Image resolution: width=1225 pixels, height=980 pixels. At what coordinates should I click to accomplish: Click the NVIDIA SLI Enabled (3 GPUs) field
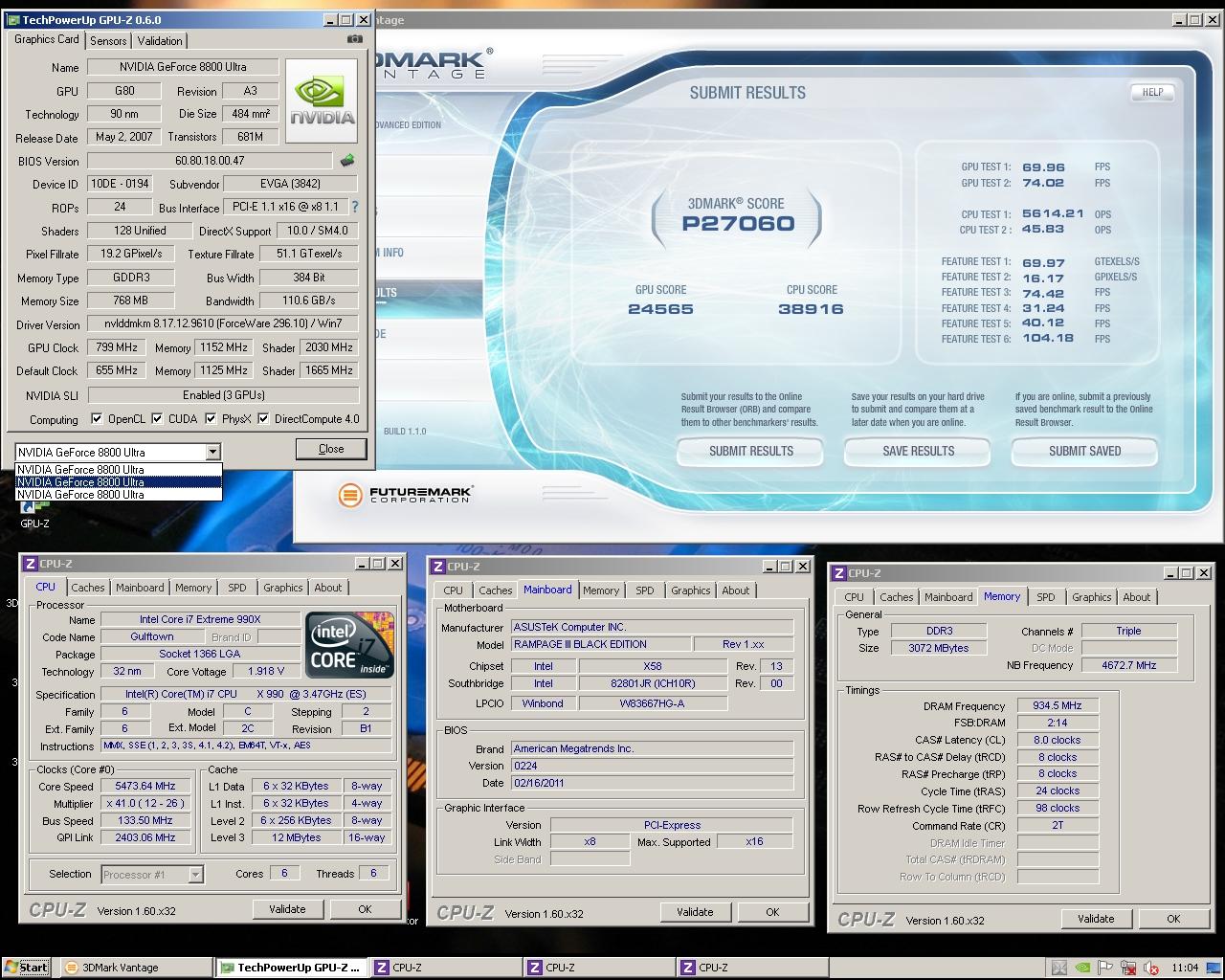tap(223, 394)
